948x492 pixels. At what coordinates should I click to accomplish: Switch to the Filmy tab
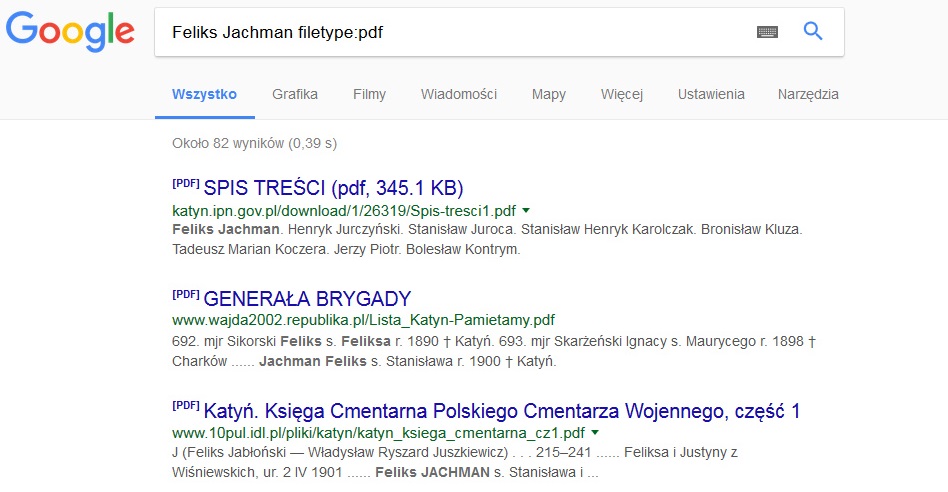pos(369,94)
